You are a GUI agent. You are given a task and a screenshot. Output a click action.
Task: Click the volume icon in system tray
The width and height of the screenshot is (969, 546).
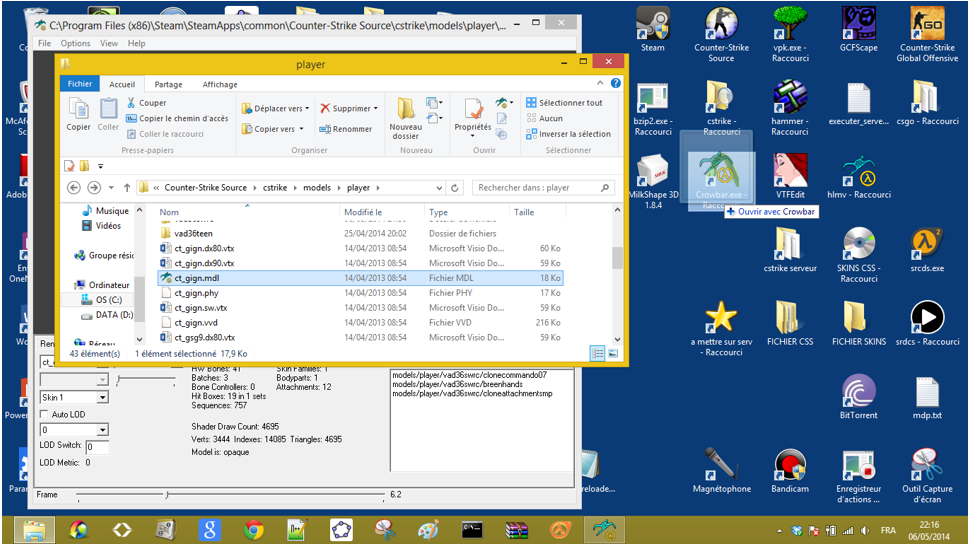(x=864, y=531)
